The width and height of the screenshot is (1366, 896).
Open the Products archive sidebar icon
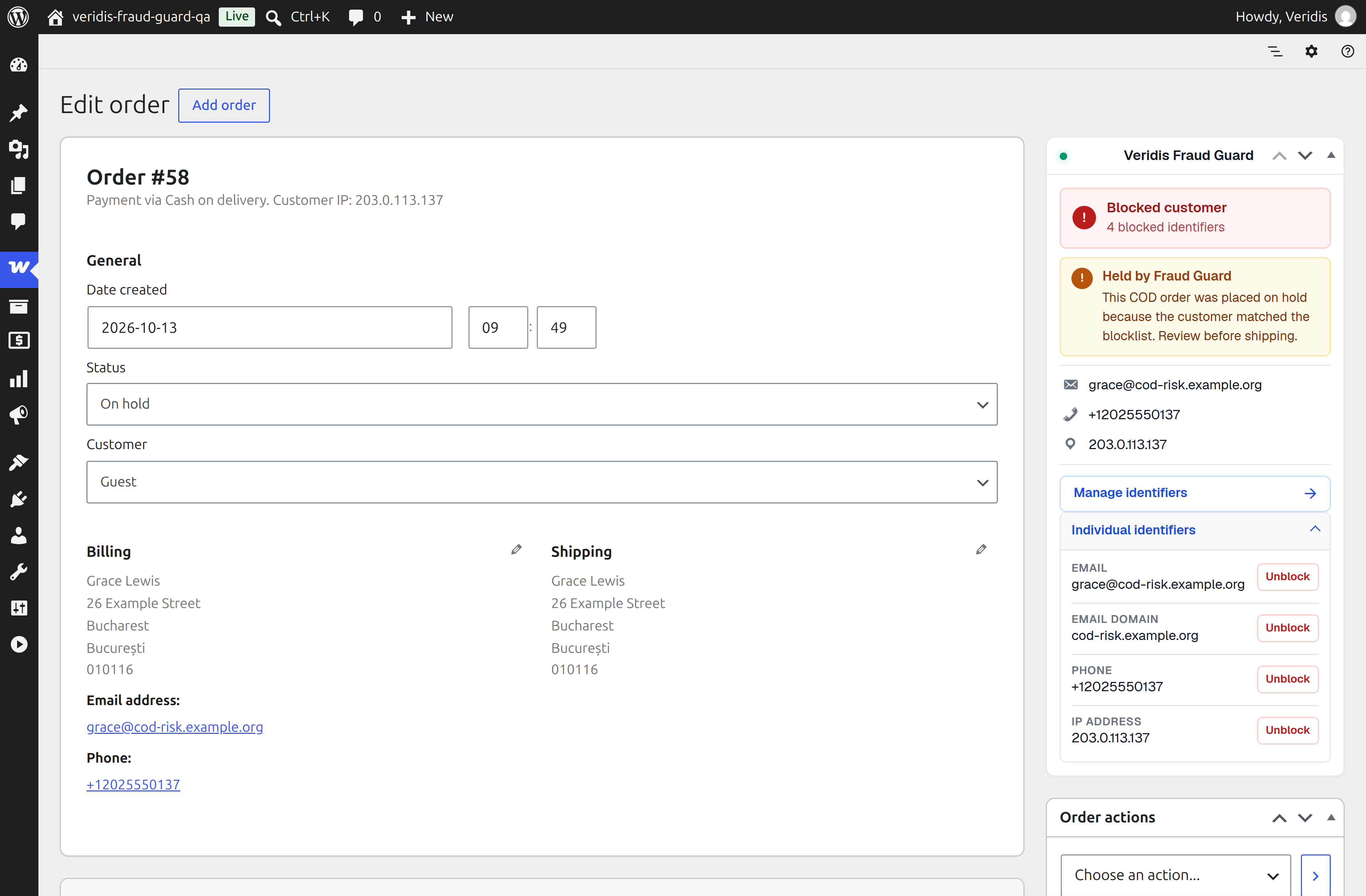click(x=18, y=306)
